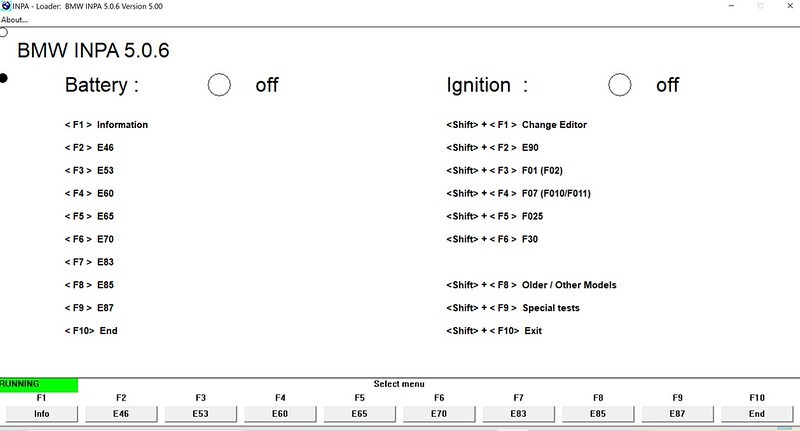Choose the E53 function key button
This screenshot has height=431, width=800.
[201, 414]
